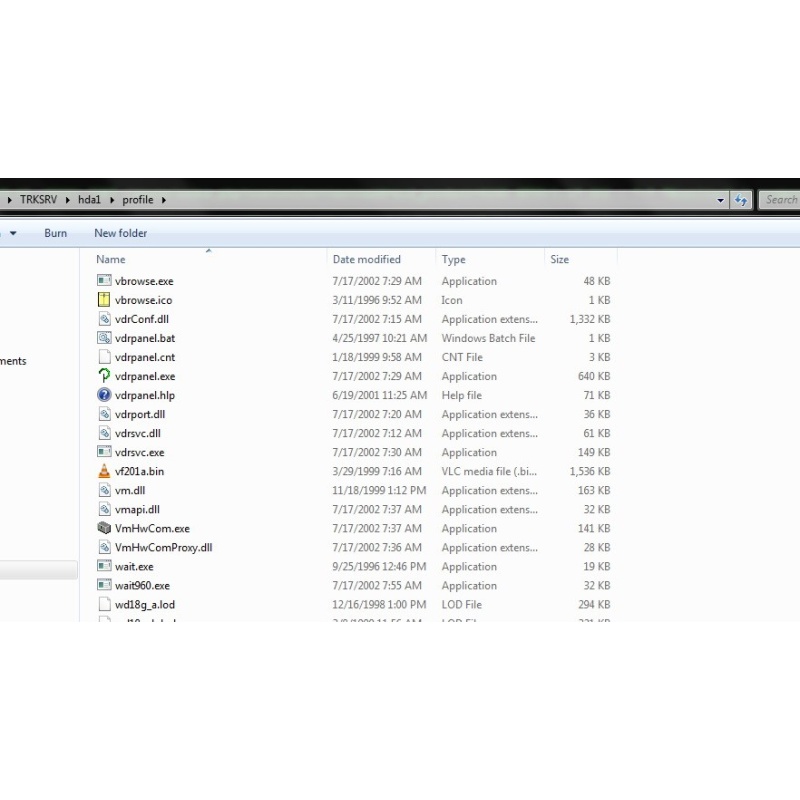Open the address bar history dropdown

pos(721,200)
